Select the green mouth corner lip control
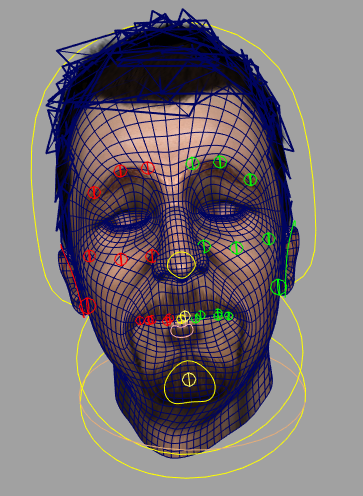 click(x=228, y=316)
